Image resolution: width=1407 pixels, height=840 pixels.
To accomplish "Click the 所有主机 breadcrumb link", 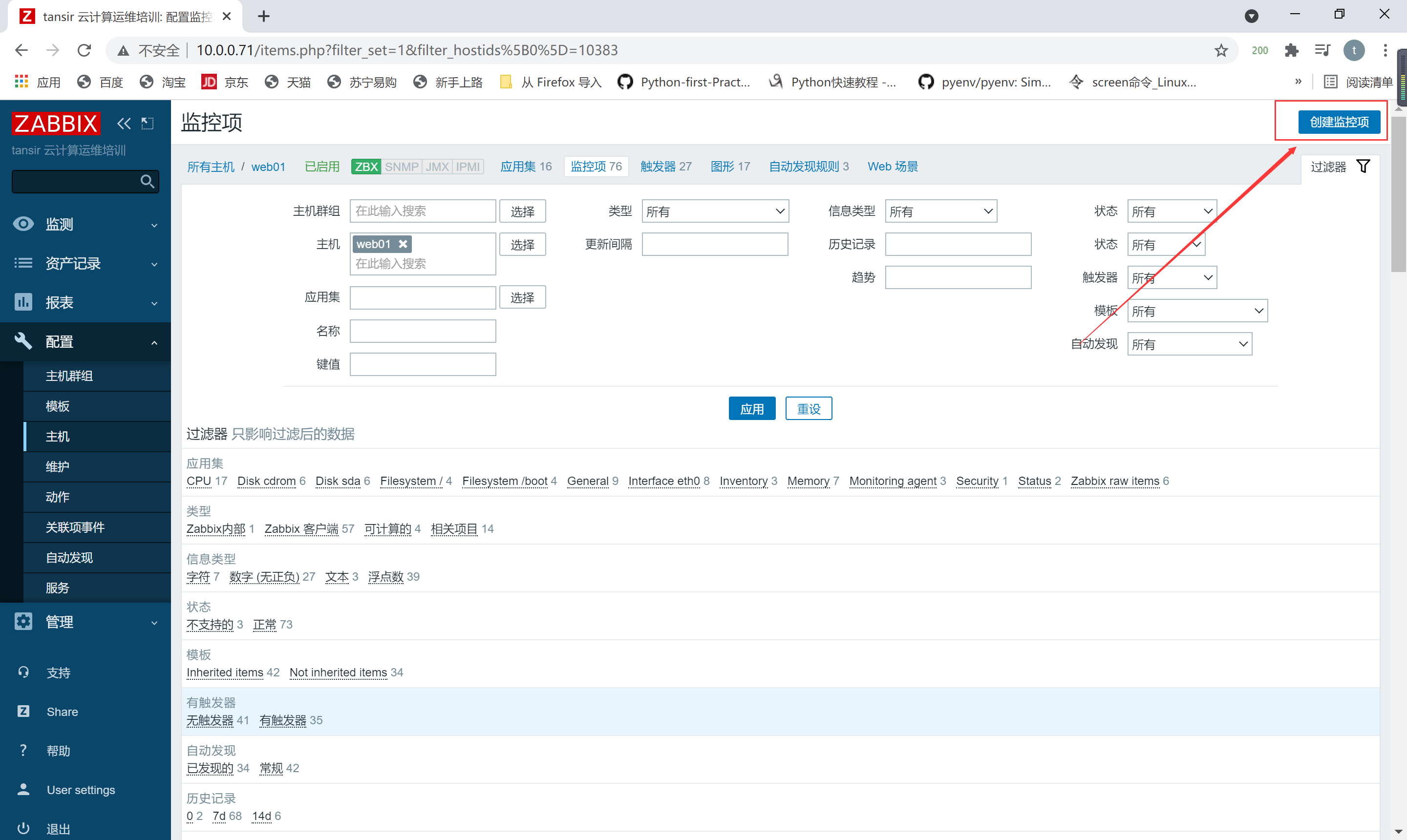I will (211, 167).
